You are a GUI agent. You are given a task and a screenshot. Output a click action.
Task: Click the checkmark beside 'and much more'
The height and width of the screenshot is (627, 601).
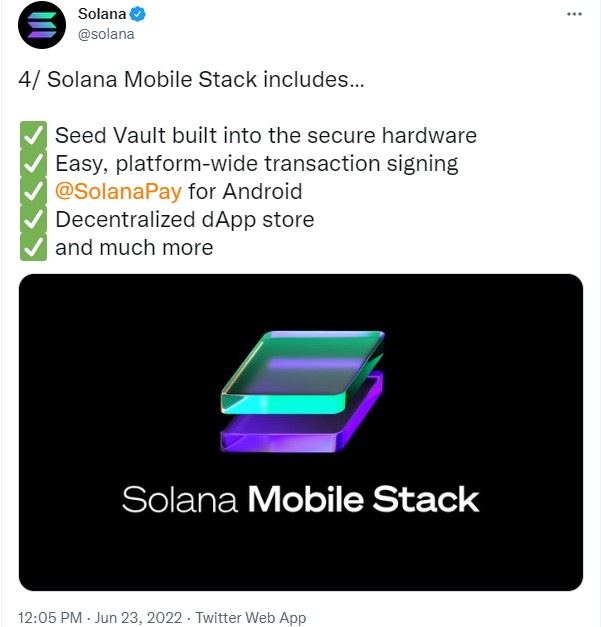pyautogui.click(x=32, y=247)
